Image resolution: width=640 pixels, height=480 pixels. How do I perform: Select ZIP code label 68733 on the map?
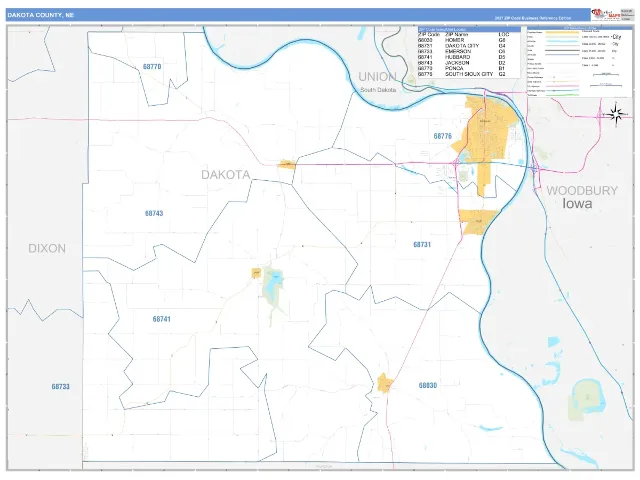tap(60, 386)
